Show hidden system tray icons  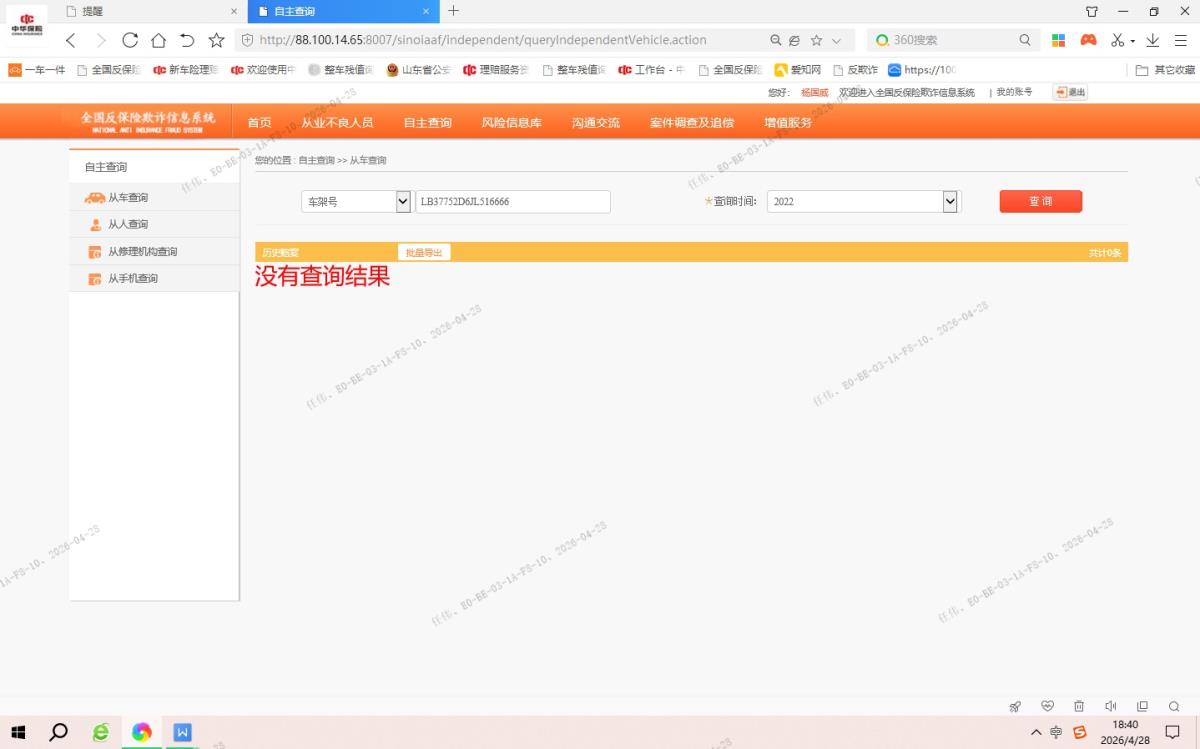[1036, 732]
